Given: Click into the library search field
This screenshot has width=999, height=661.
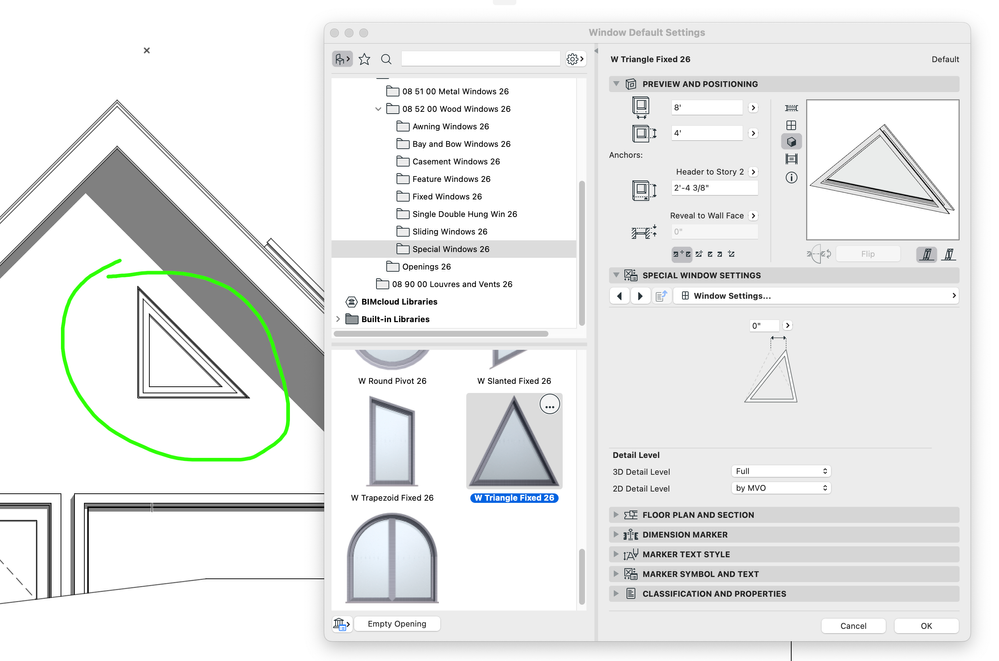Looking at the screenshot, I should pos(480,59).
